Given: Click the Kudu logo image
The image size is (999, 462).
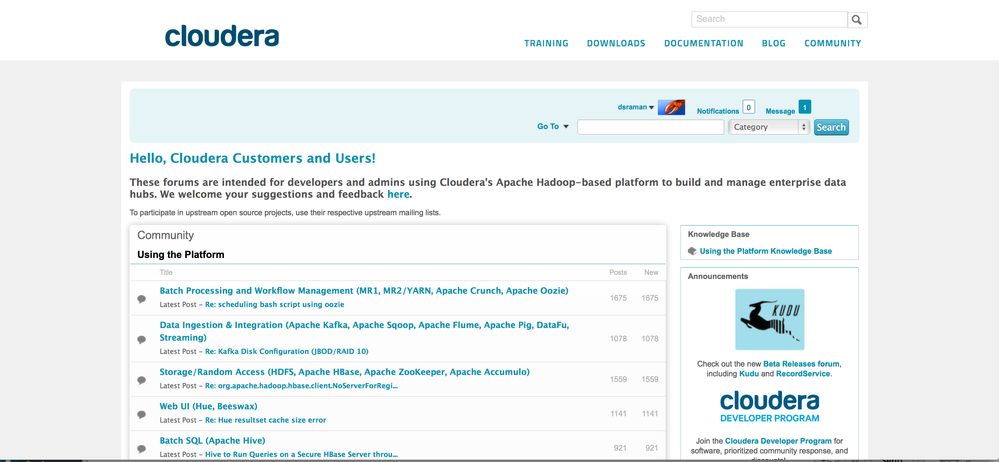Looking at the screenshot, I should pos(769,320).
